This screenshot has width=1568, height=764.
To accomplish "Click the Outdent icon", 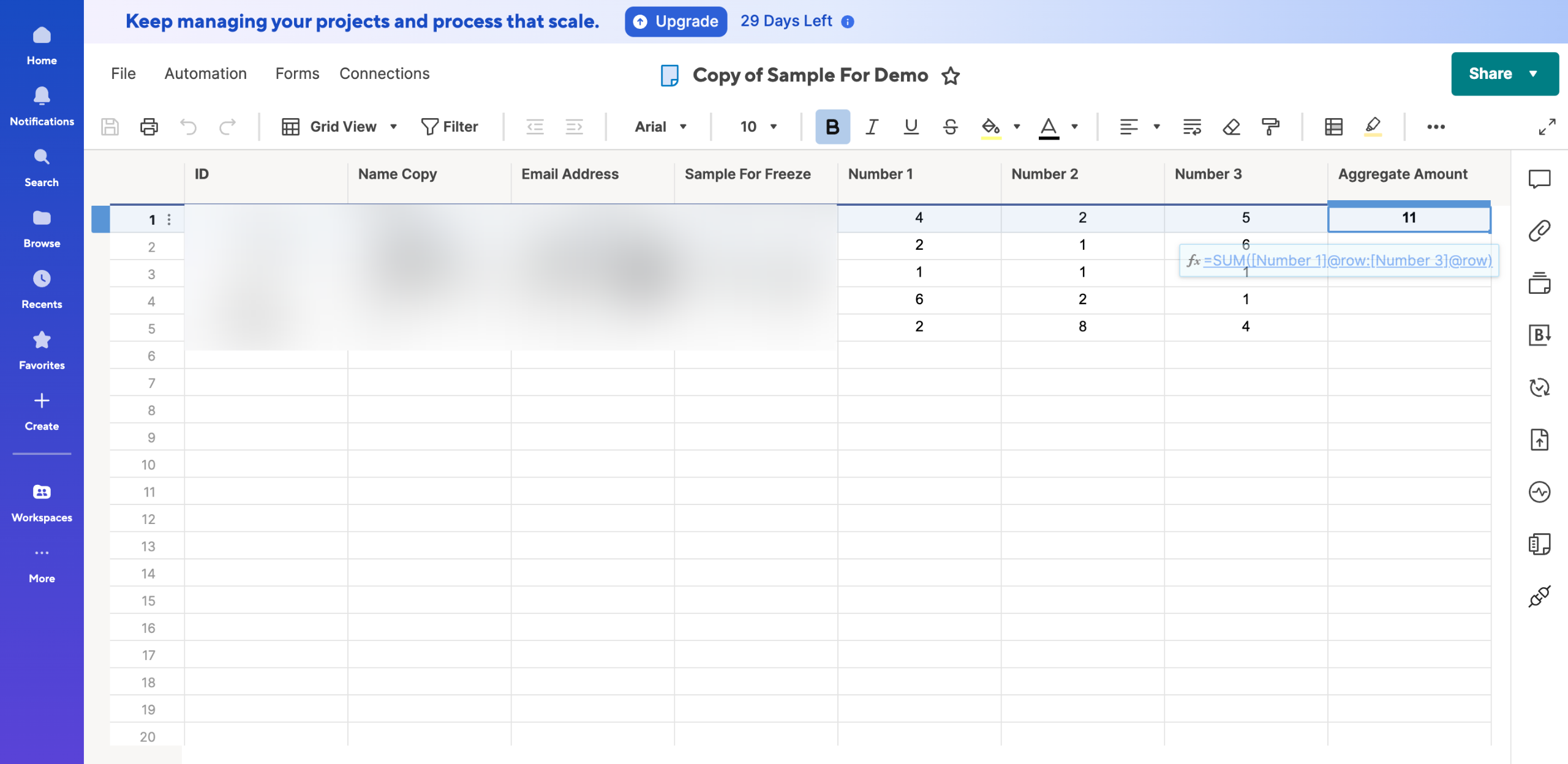I will tap(535, 127).
